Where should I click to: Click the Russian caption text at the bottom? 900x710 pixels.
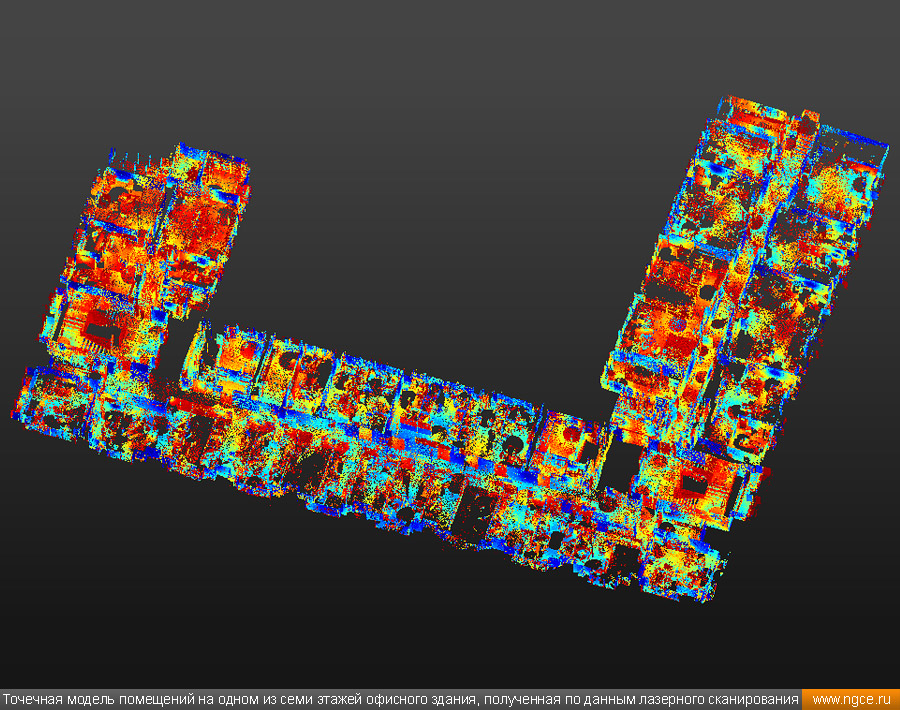pos(400,699)
